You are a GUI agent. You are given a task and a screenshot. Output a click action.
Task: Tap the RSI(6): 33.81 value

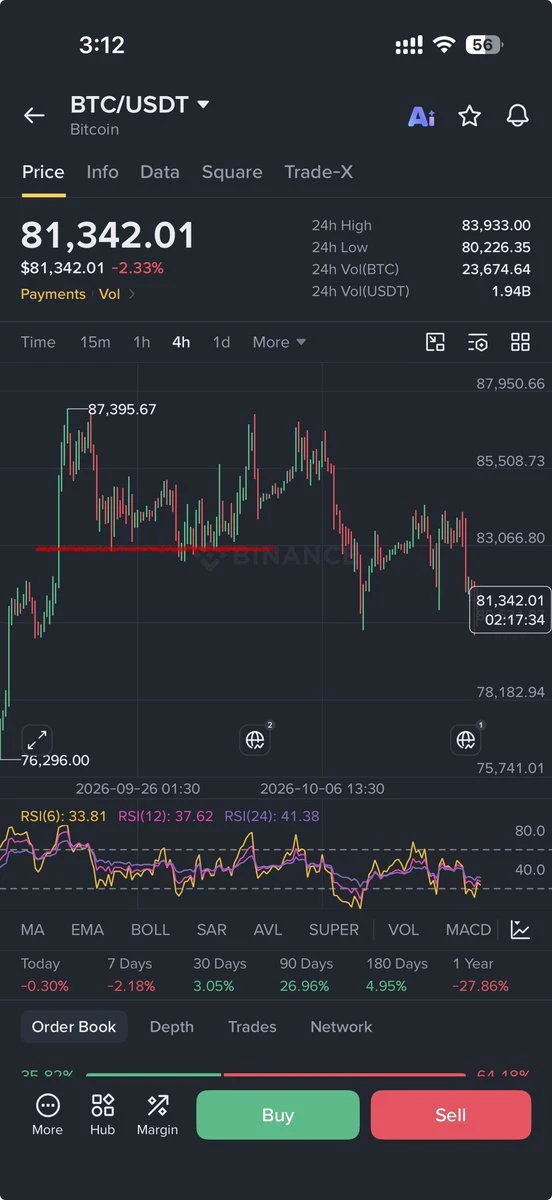click(64, 816)
